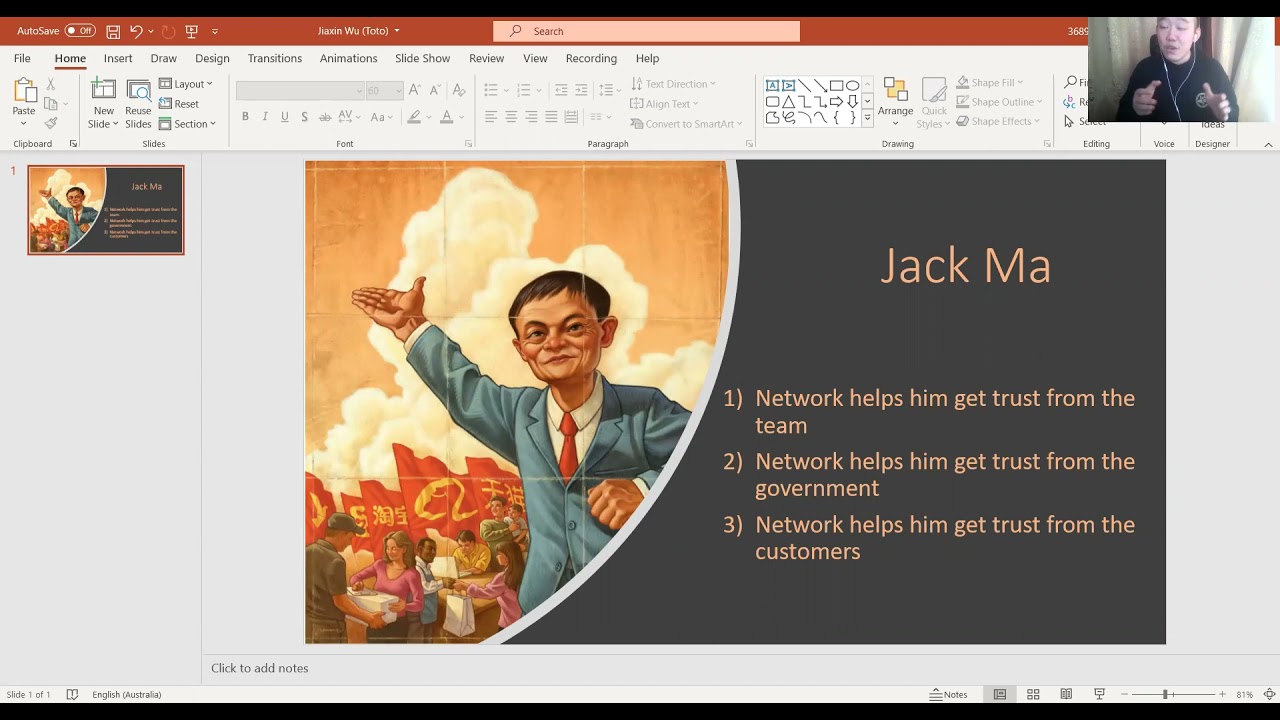The image size is (1280, 720).
Task: Switch to the Animations tab
Action: pyautogui.click(x=349, y=58)
